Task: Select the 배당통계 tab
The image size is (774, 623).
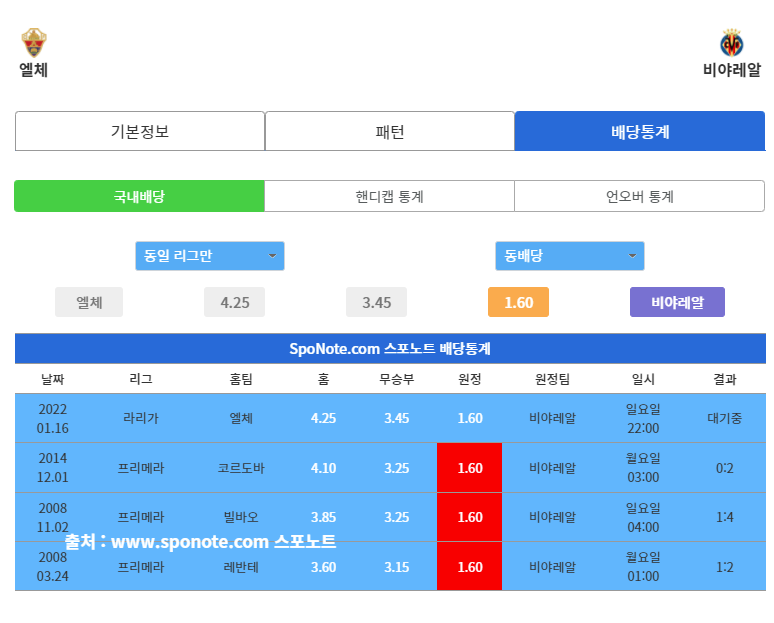Action: [x=640, y=131]
